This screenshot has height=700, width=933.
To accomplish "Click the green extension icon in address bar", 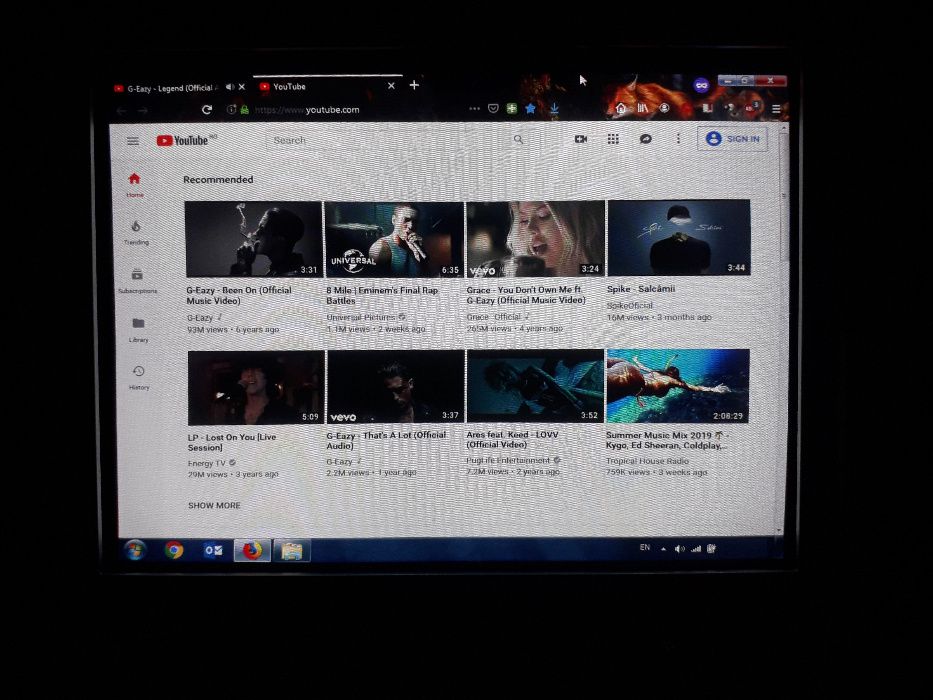I will pos(511,108).
